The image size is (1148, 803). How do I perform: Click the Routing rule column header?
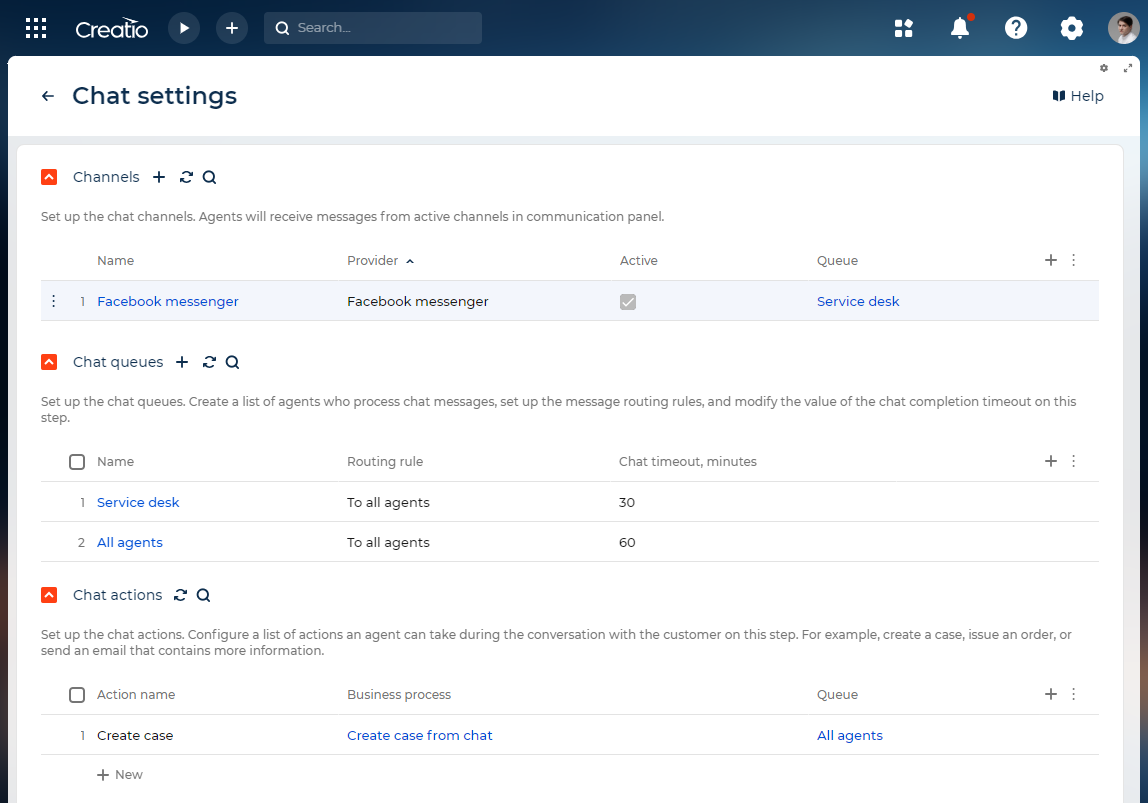(x=385, y=462)
